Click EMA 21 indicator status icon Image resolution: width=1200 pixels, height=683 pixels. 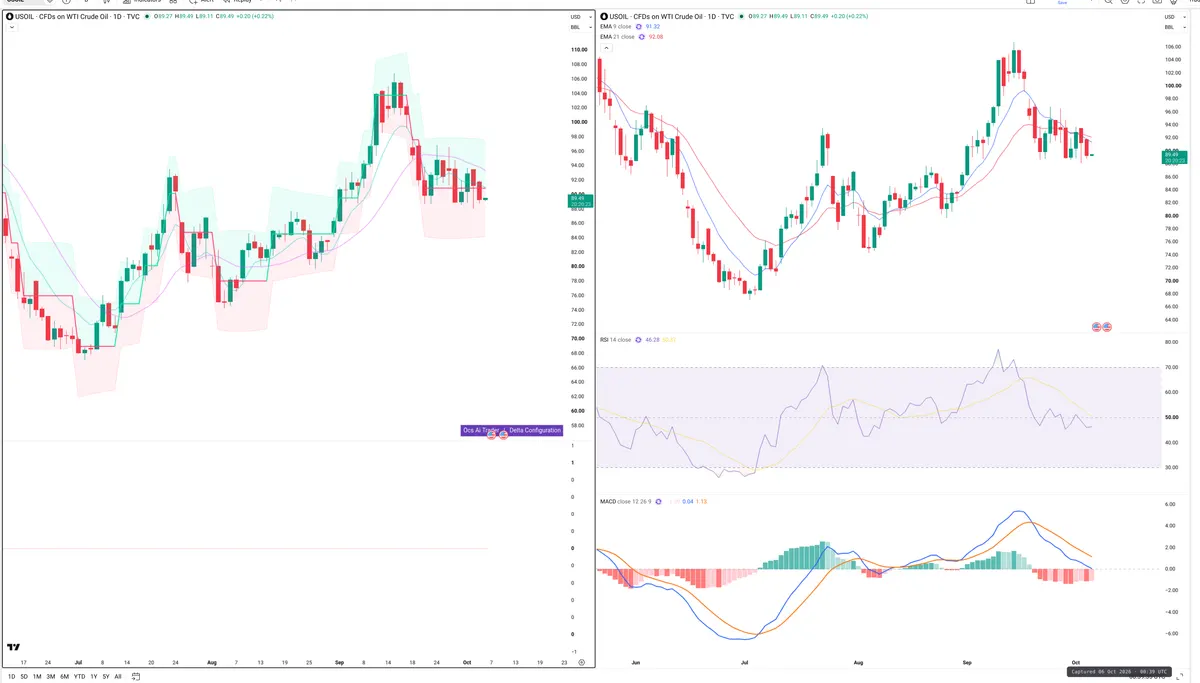643,37
